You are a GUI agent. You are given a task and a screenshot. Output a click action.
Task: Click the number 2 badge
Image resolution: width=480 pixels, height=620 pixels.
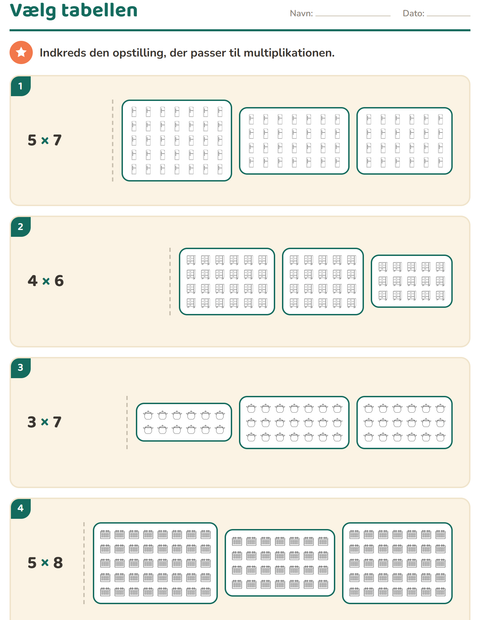(x=21, y=227)
